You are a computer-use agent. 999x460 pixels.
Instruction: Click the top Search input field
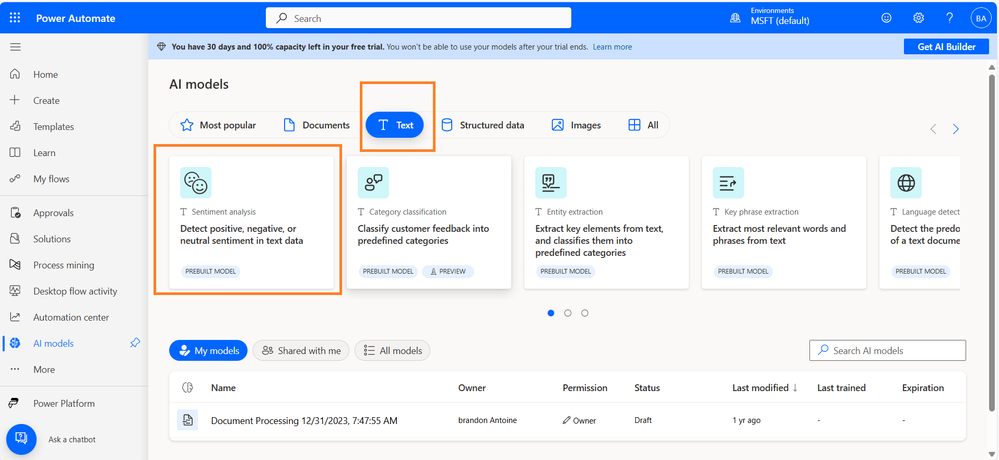(x=419, y=18)
